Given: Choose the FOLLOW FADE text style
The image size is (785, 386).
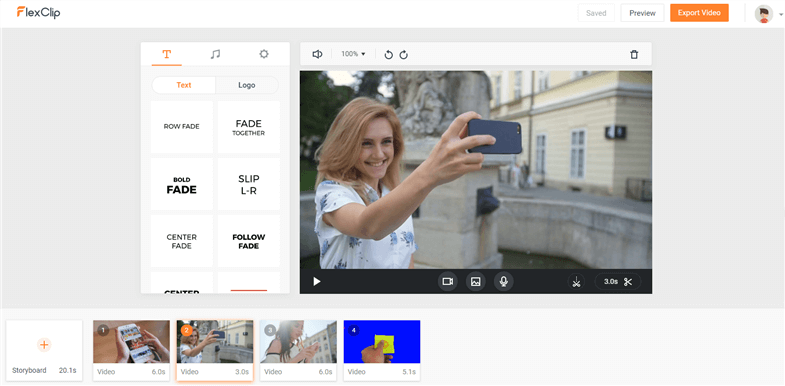Looking at the screenshot, I should [x=249, y=241].
